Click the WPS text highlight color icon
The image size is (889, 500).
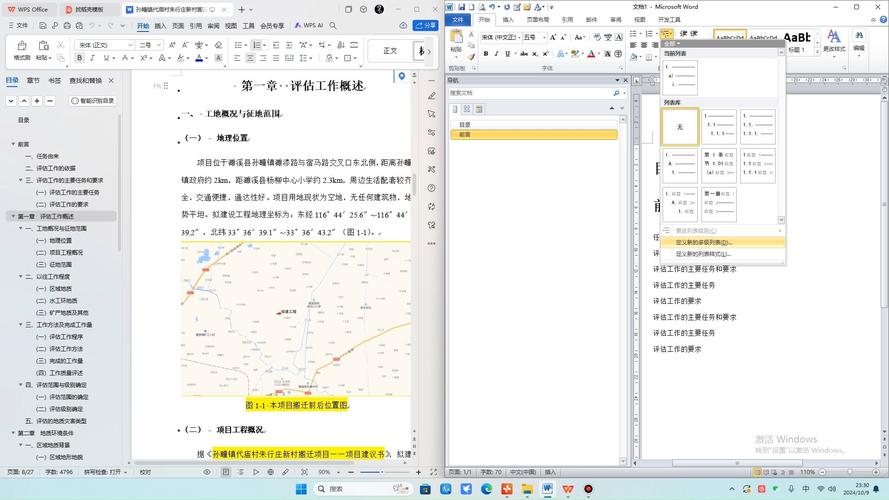[x=180, y=58]
